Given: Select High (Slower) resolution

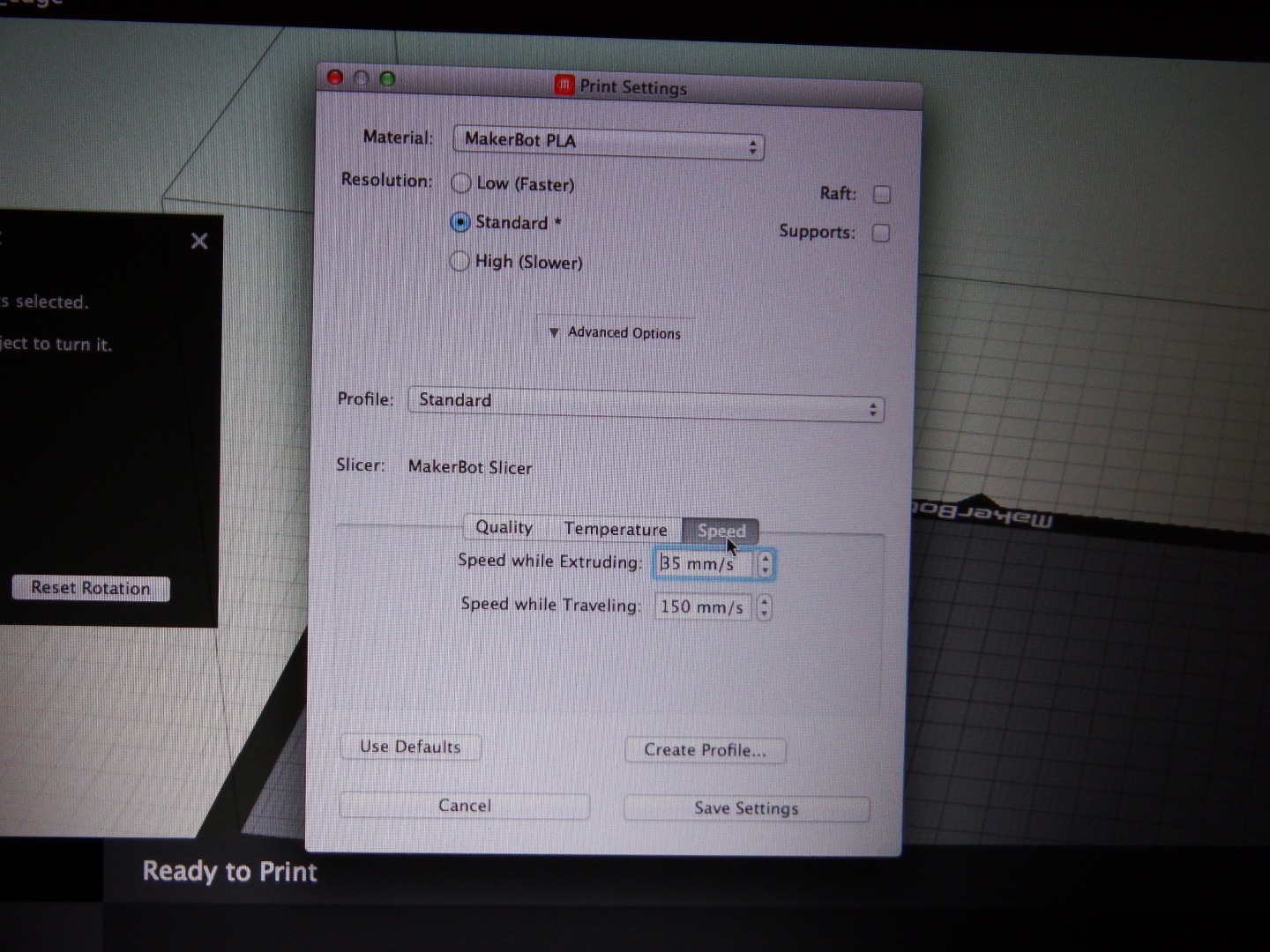Looking at the screenshot, I should [x=459, y=261].
